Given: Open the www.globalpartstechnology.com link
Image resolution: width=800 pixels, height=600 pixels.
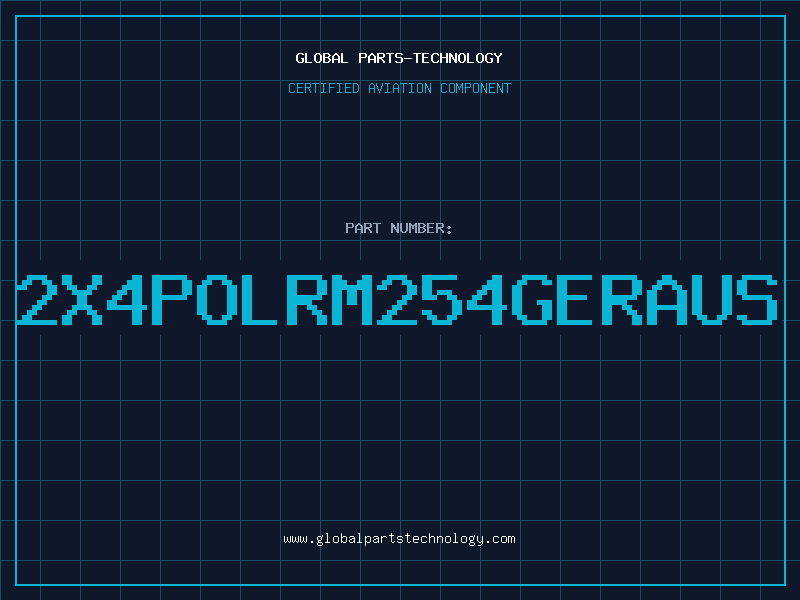Looking at the screenshot, I should [399, 539].
